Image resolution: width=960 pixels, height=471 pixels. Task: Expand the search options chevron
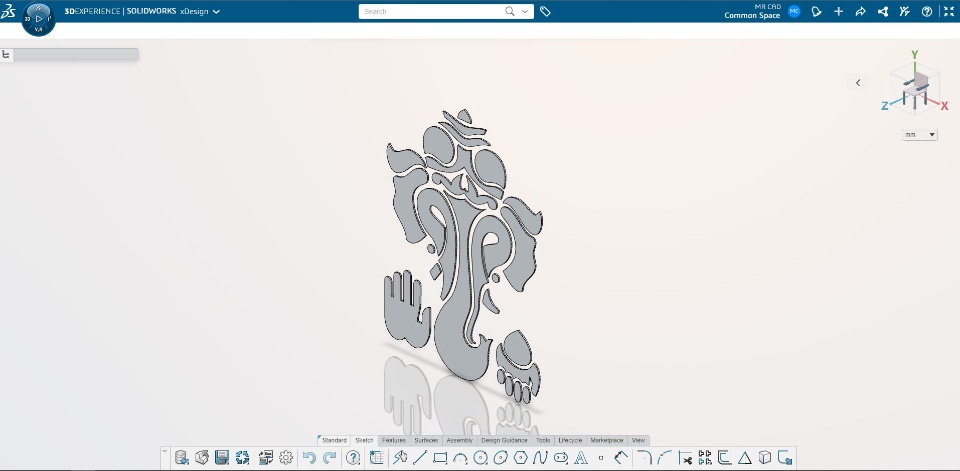pos(525,12)
